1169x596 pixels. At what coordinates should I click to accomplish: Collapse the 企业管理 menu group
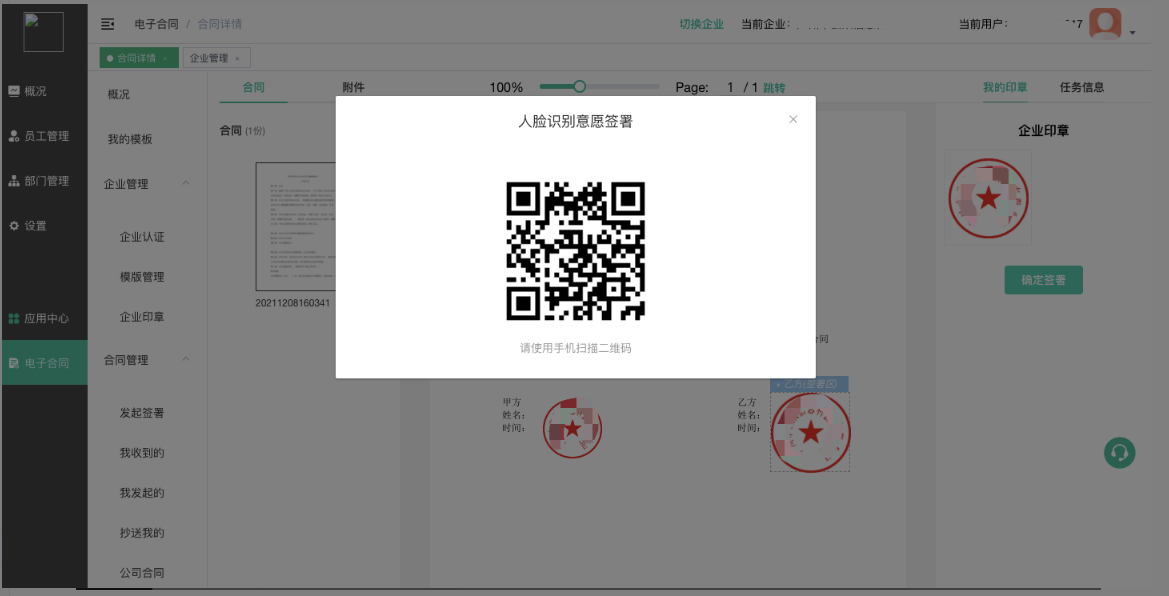pos(186,184)
